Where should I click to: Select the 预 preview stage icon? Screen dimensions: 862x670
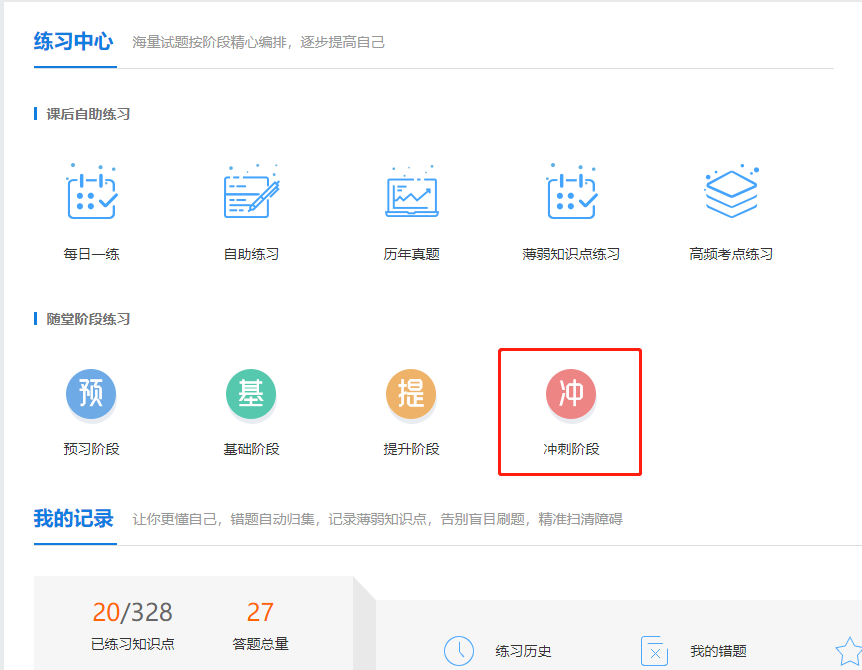coord(91,394)
